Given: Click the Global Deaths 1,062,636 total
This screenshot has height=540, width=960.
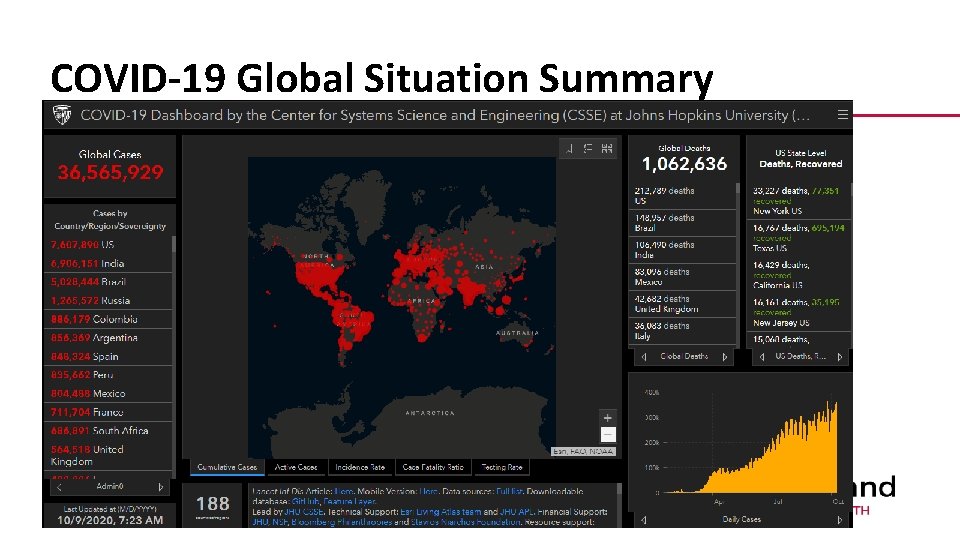Looking at the screenshot, I should [684, 164].
